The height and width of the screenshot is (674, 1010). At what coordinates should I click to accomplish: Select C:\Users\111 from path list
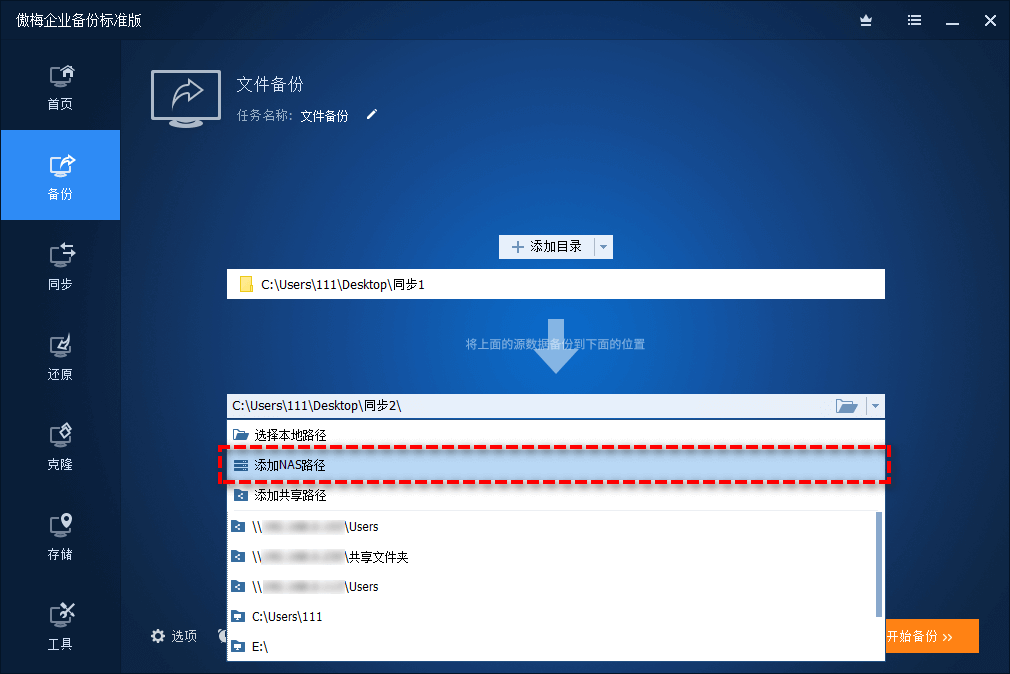pyautogui.click(x=551, y=617)
